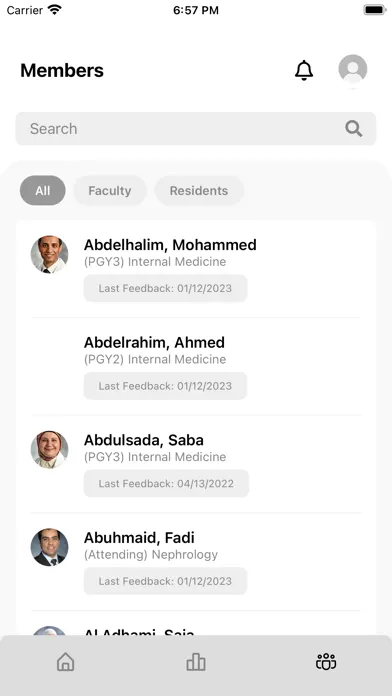The height and width of the screenshot is (696, 392).
Task: Click Abdulsada's Last Feedback 04/13/2022 badge
Action: (x=166, y=483)
